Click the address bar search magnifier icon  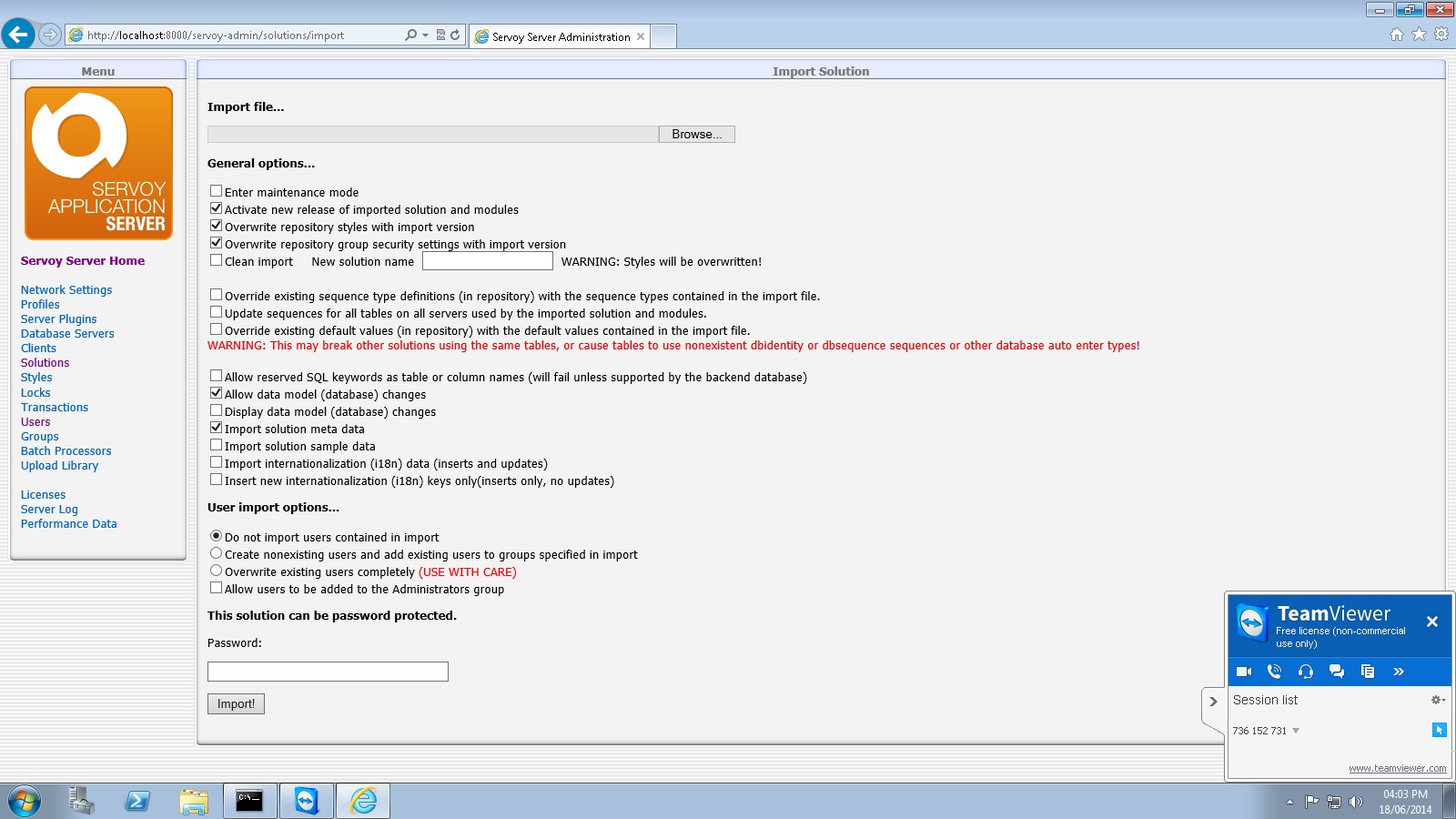click(x=411, y=35)
